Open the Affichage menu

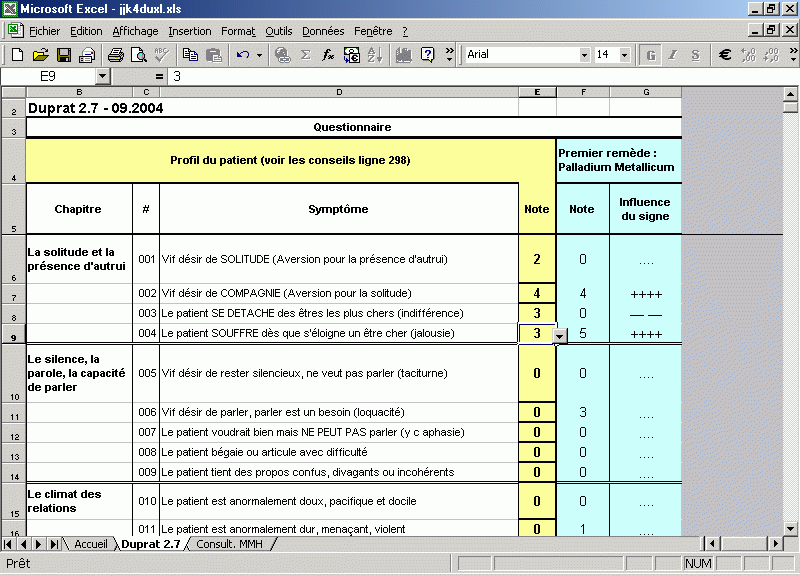click(x=135, y=31)
